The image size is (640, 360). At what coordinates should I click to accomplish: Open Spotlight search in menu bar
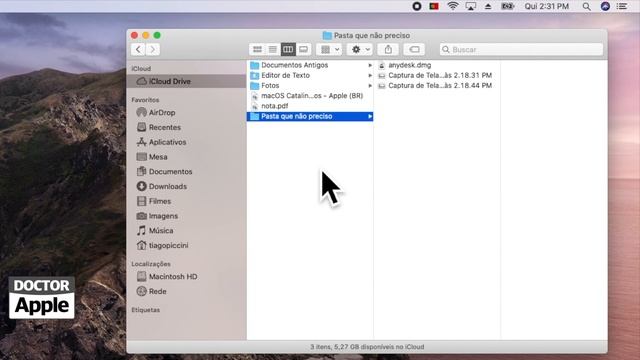coord(587,6)
